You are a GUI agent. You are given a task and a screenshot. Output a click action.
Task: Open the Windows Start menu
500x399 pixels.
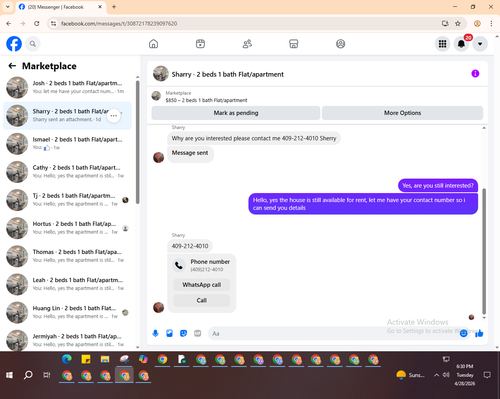click(9, 375)
